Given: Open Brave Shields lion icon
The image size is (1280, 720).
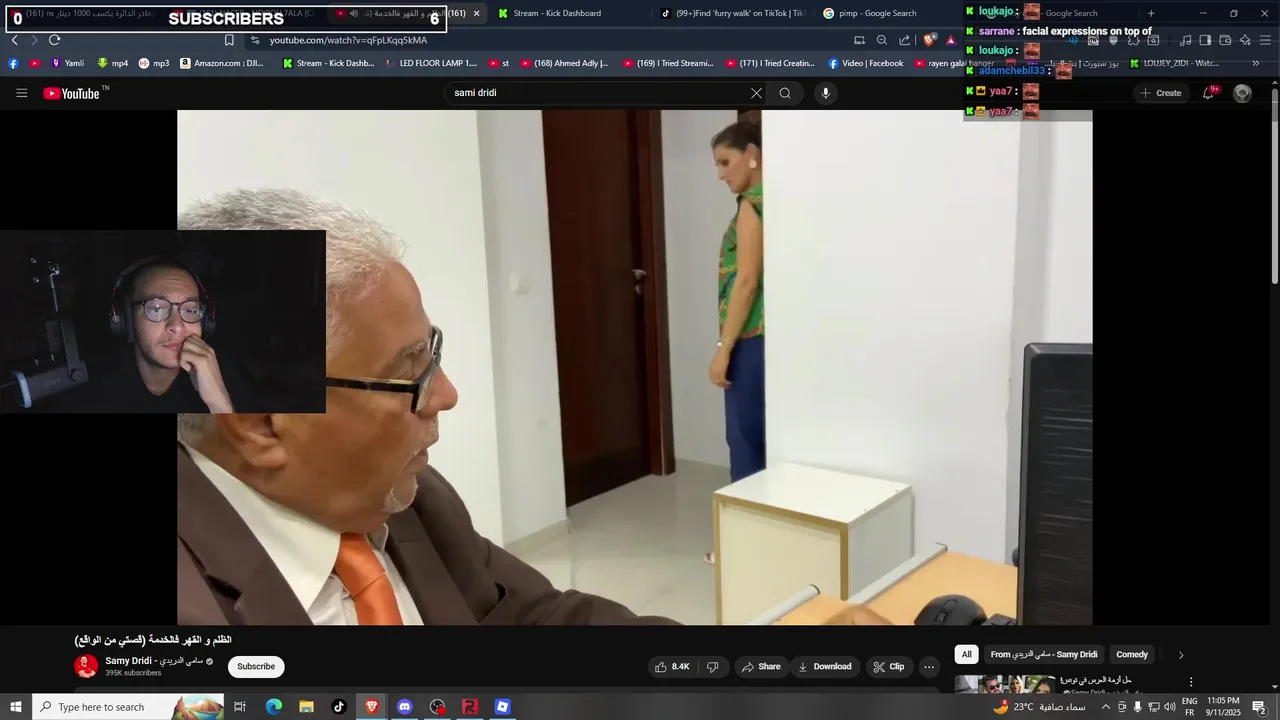Looking at the screenshot, I should pyautogui.click(x=929, y=40).
